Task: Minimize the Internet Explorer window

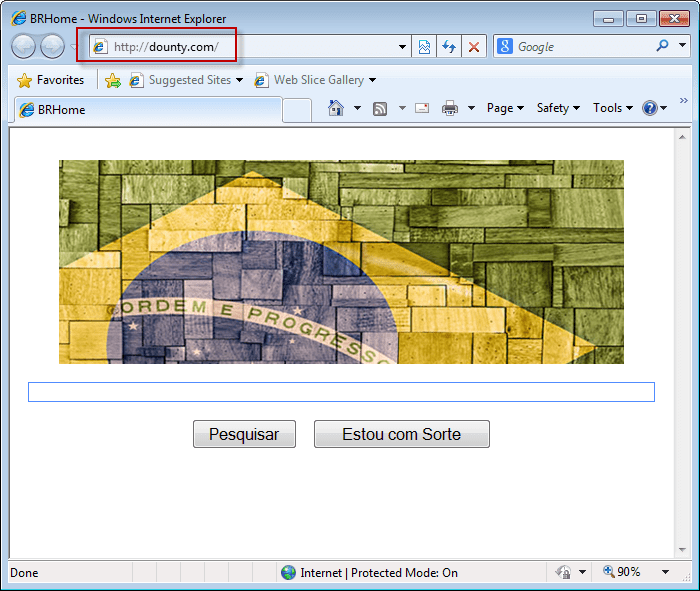Action: pos(608,19)
